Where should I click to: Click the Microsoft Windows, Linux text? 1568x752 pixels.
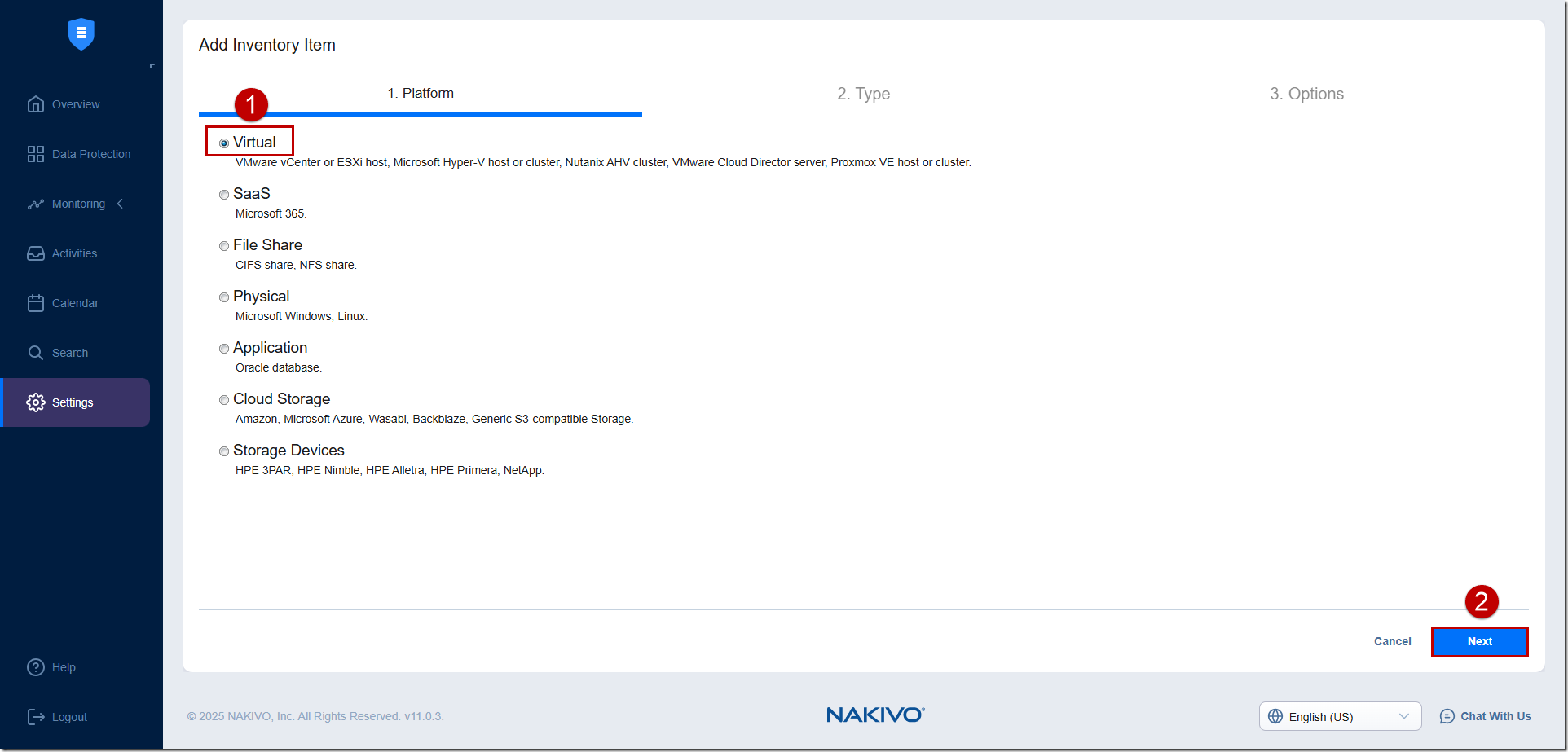click(302, 316)
